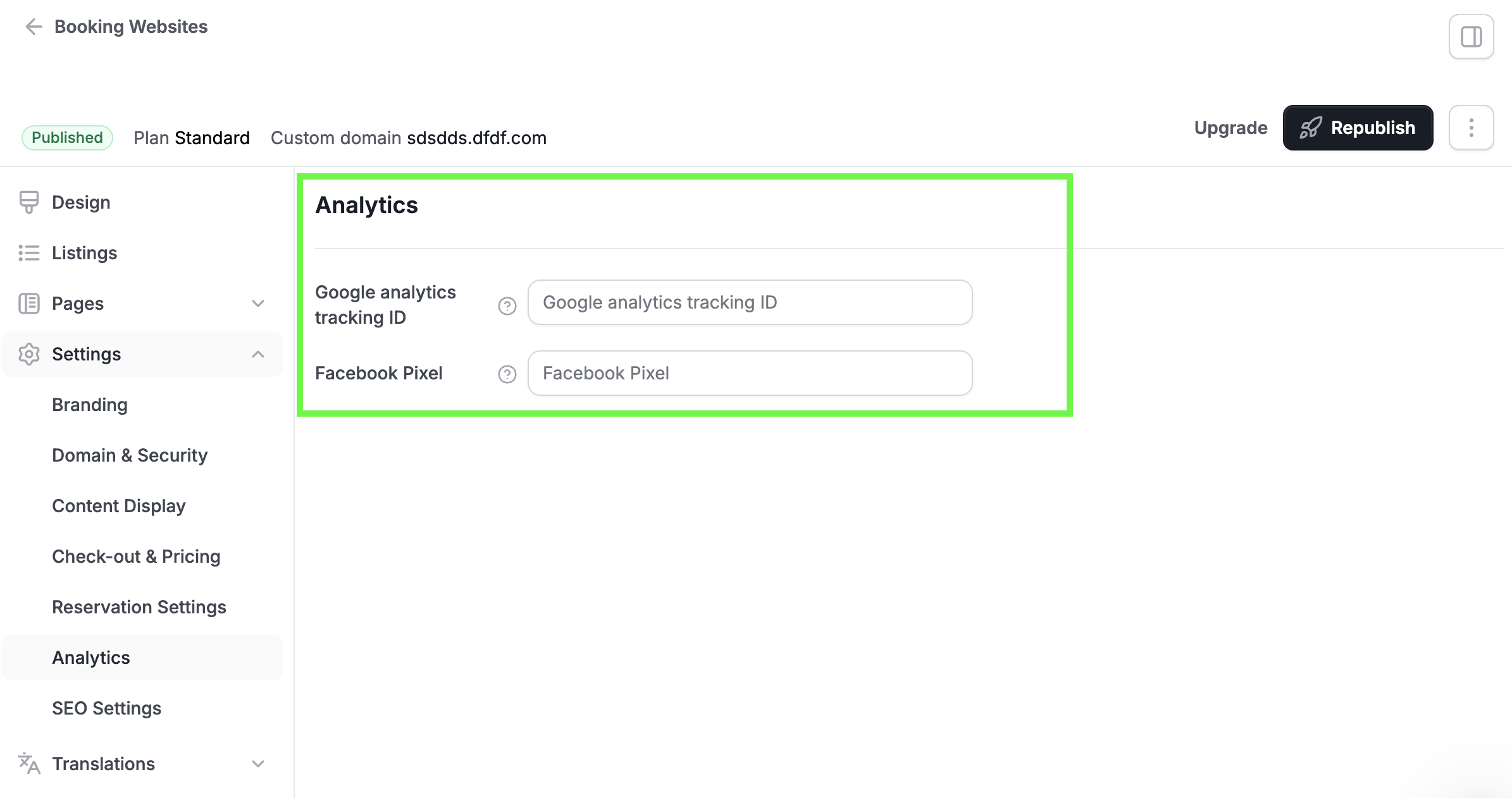Click the Settings gear icon
Screen dimensions: 1512x798
(x=29, y=354)
